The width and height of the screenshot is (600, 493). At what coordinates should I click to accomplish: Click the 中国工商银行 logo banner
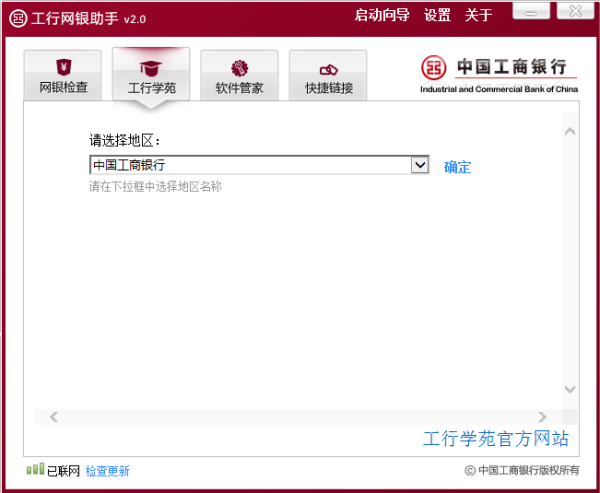click(499, 75)
